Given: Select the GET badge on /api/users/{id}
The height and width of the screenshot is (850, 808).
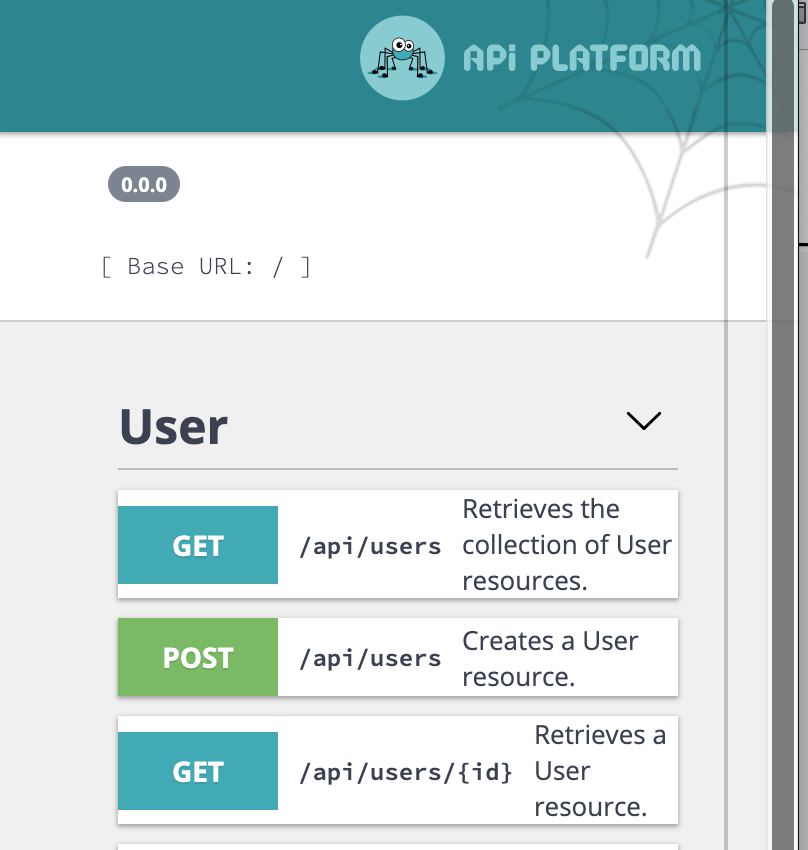Looking at the screenshot, I should (197, 771).
